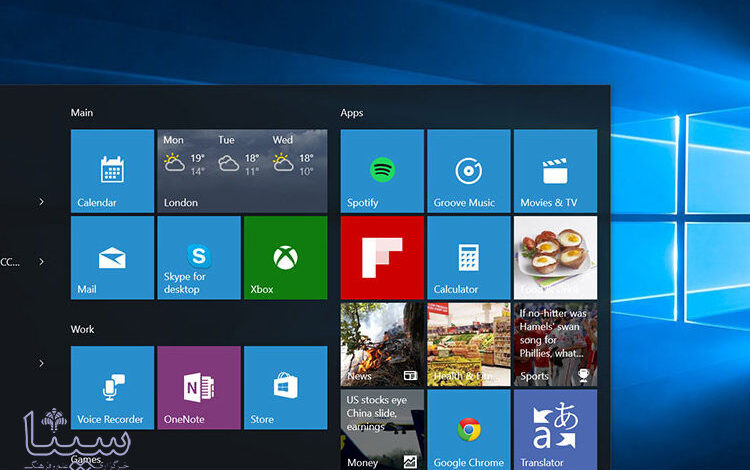
Task: Open OneNote tile in Work group
Action: (199, 388)
